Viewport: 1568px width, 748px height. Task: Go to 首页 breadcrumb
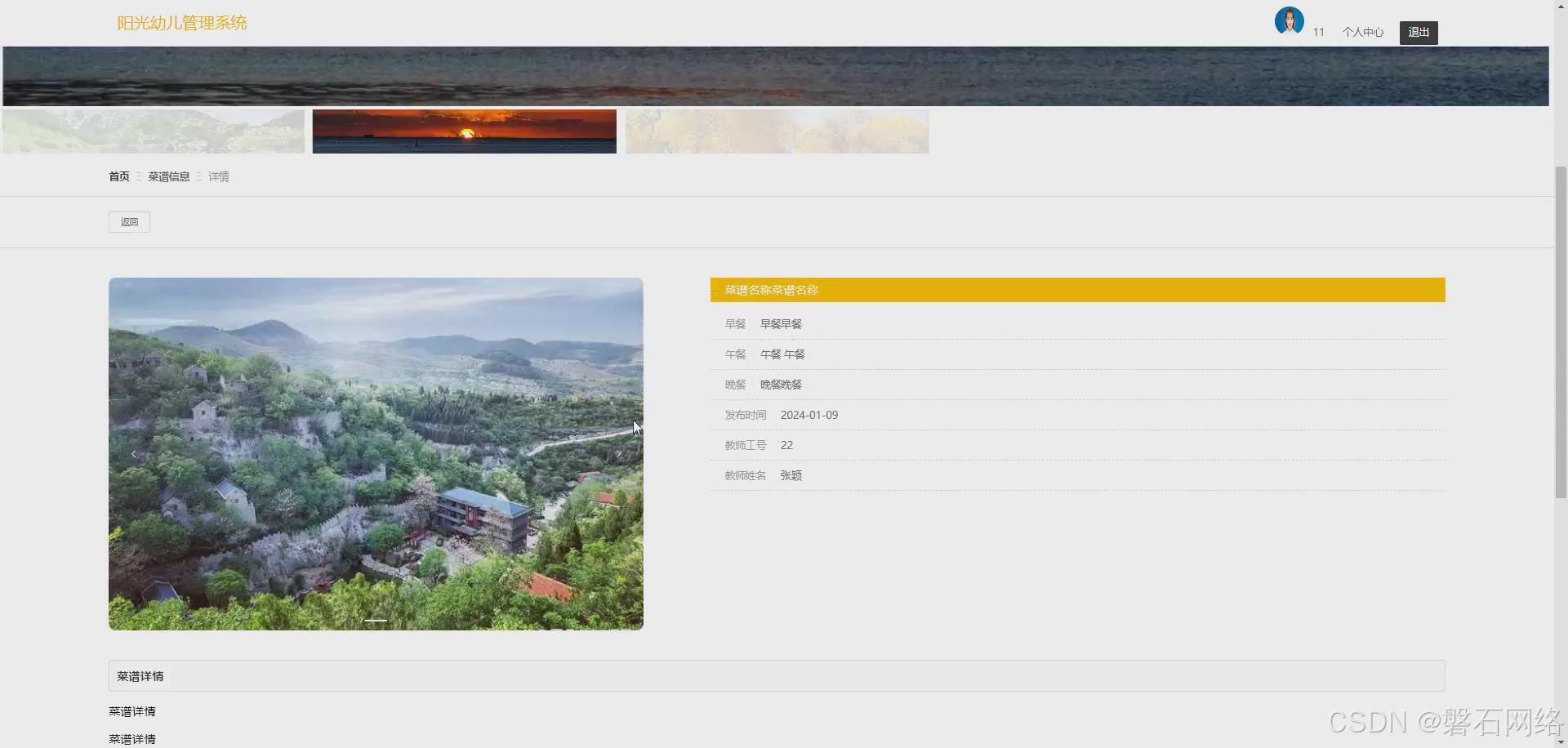click(x=119, y=176)
